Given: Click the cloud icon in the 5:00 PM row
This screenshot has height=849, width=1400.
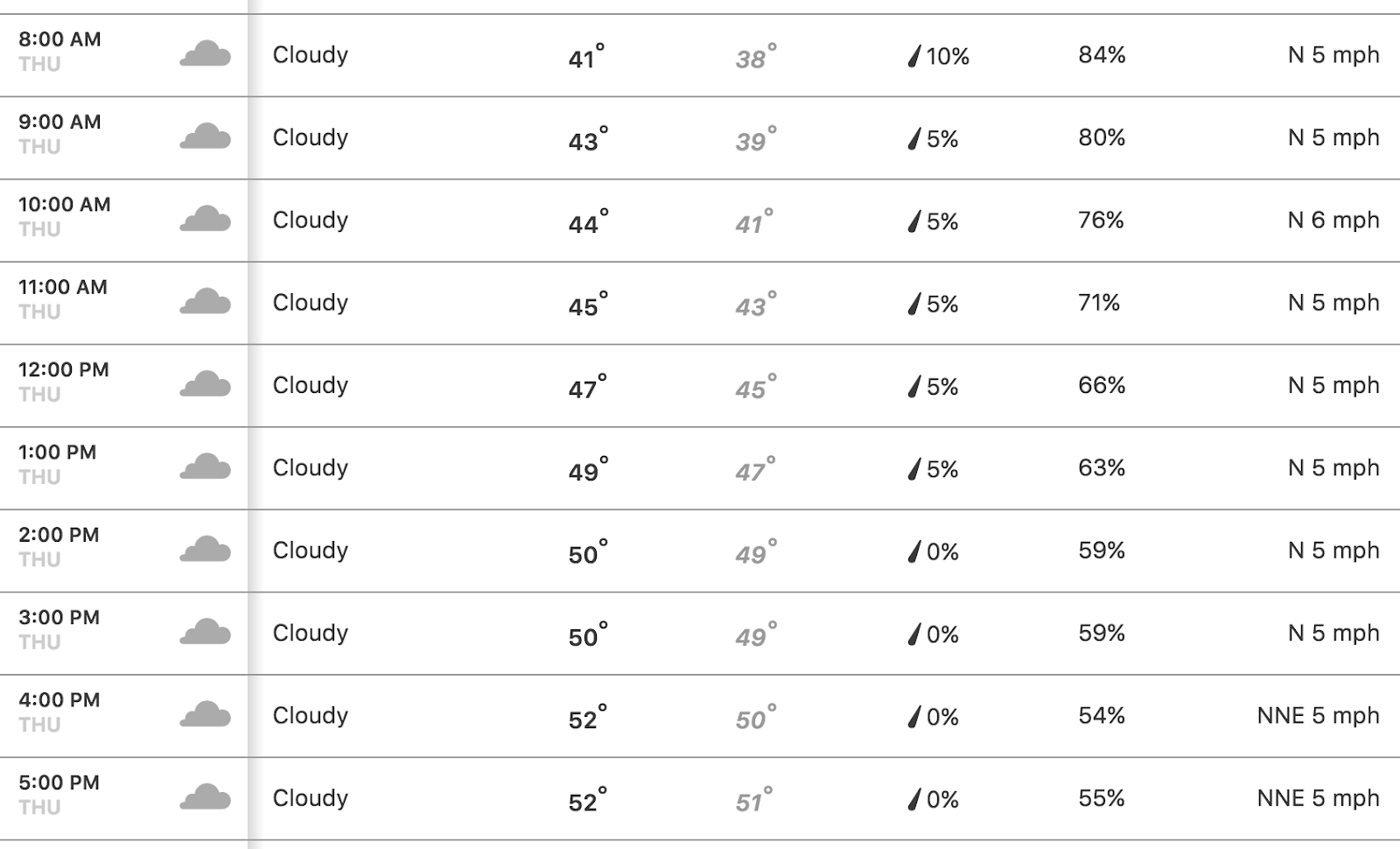Looking at the screenshot, I should click(205, 797).
